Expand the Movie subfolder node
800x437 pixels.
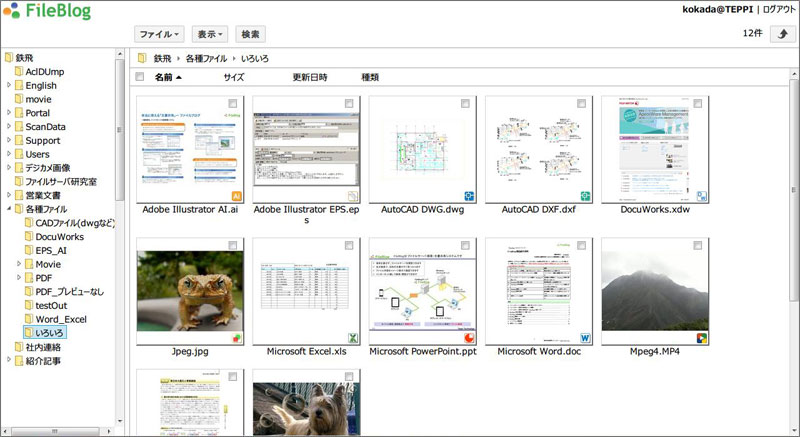pos(19,264)
